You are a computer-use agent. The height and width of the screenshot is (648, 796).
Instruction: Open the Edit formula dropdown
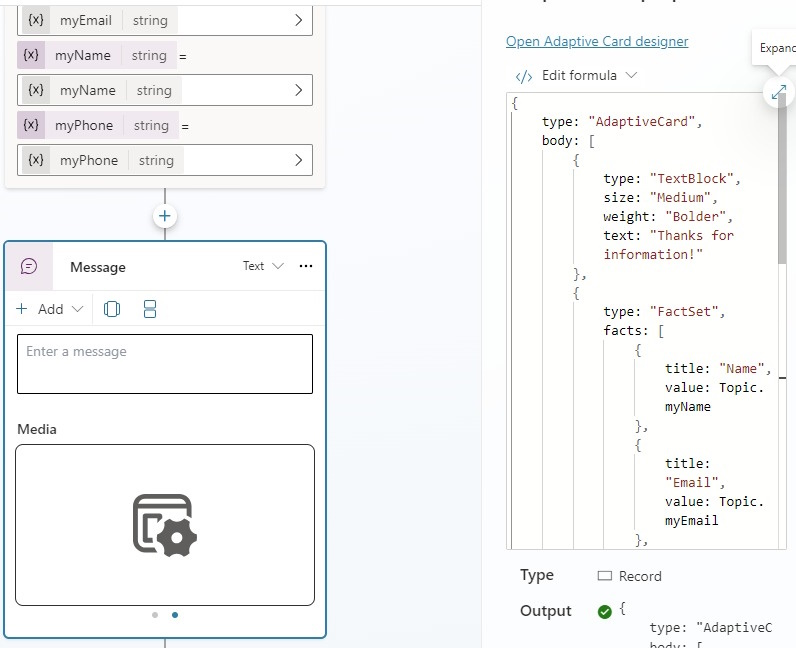576,75
